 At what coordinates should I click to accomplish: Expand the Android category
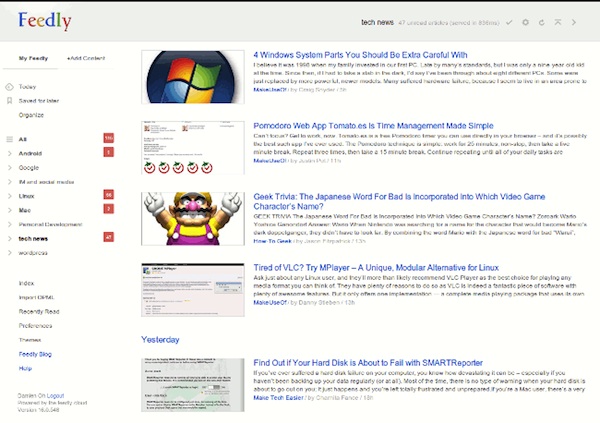click(10, 154)
